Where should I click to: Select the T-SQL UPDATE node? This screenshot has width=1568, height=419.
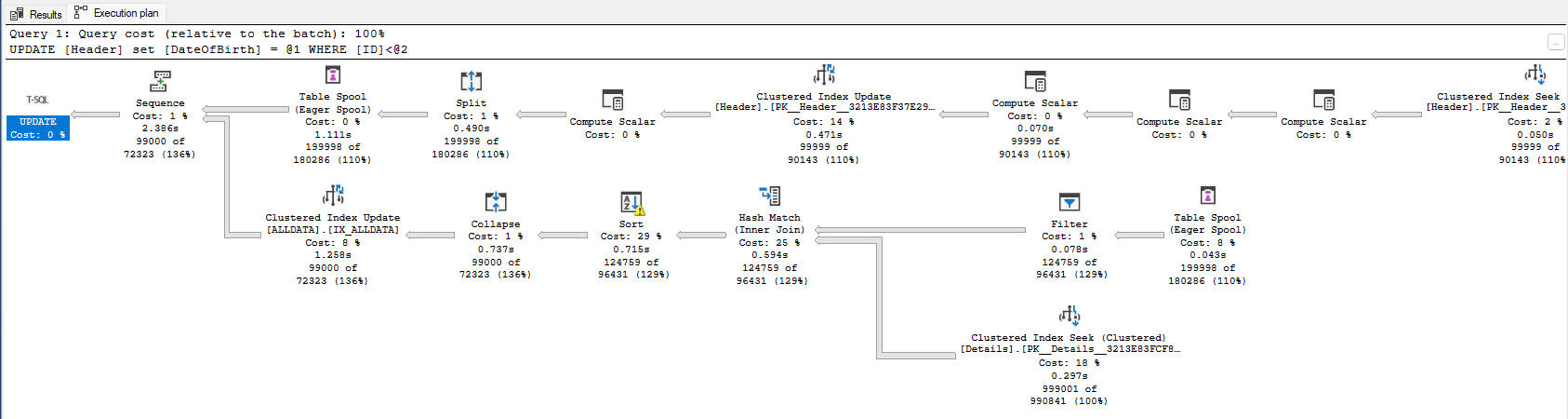pyautogui.click(x=38, y=128)
